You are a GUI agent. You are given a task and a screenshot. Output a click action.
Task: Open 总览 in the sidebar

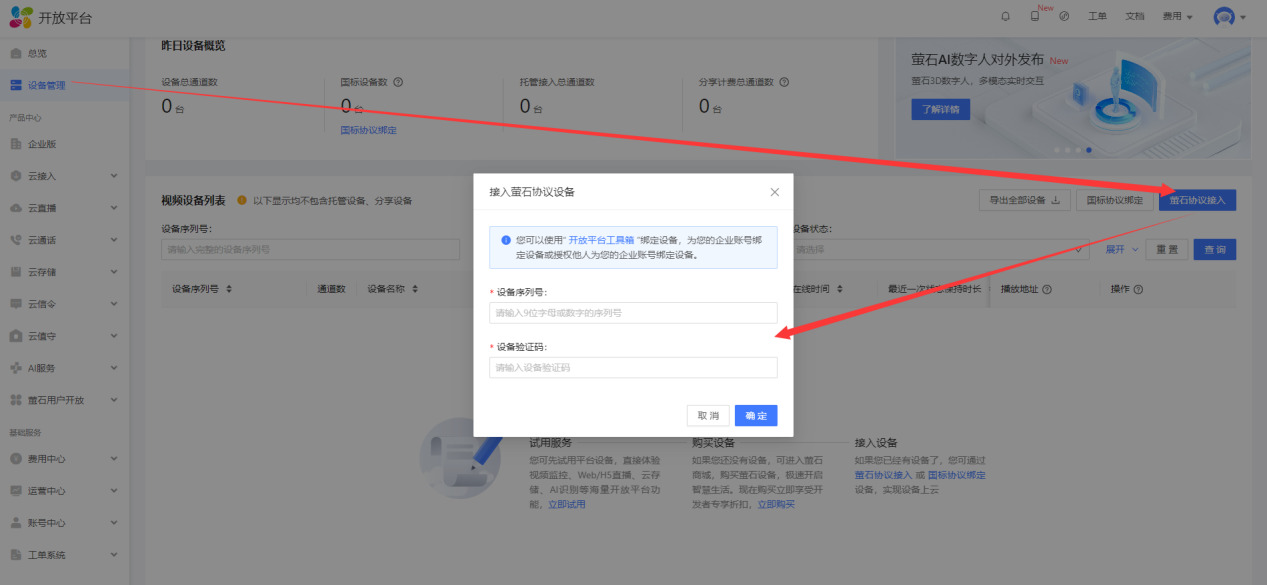point(37,53)
